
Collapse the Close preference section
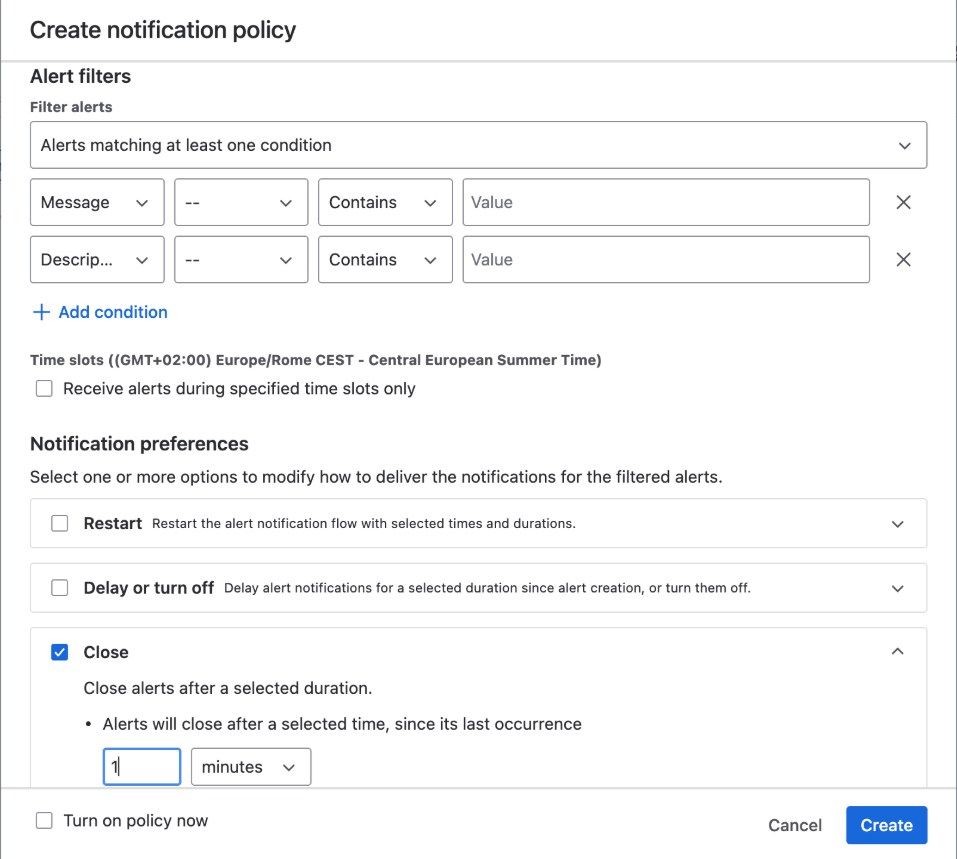click(x=897, y=651)
